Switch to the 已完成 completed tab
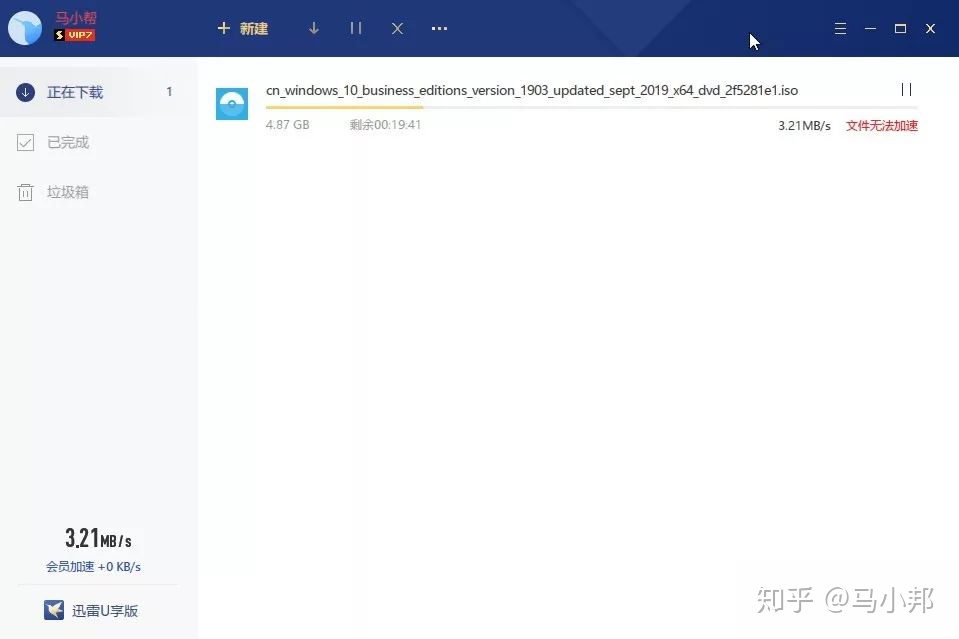The image size is (959, 639). [68, 142]
